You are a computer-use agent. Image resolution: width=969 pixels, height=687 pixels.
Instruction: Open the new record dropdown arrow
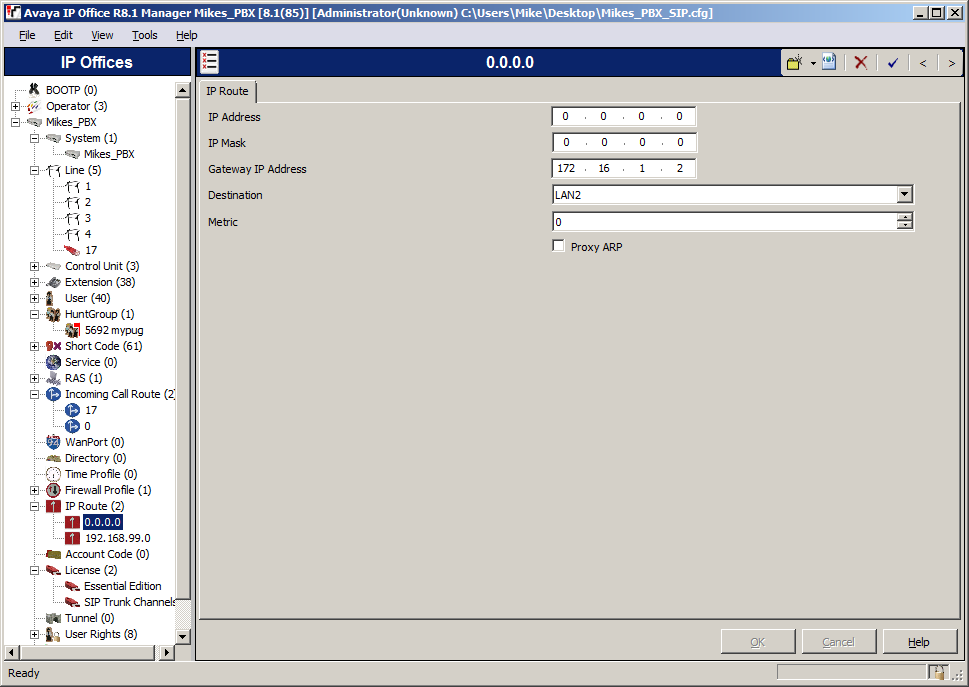pyautogui.click(x=813, y=63)
